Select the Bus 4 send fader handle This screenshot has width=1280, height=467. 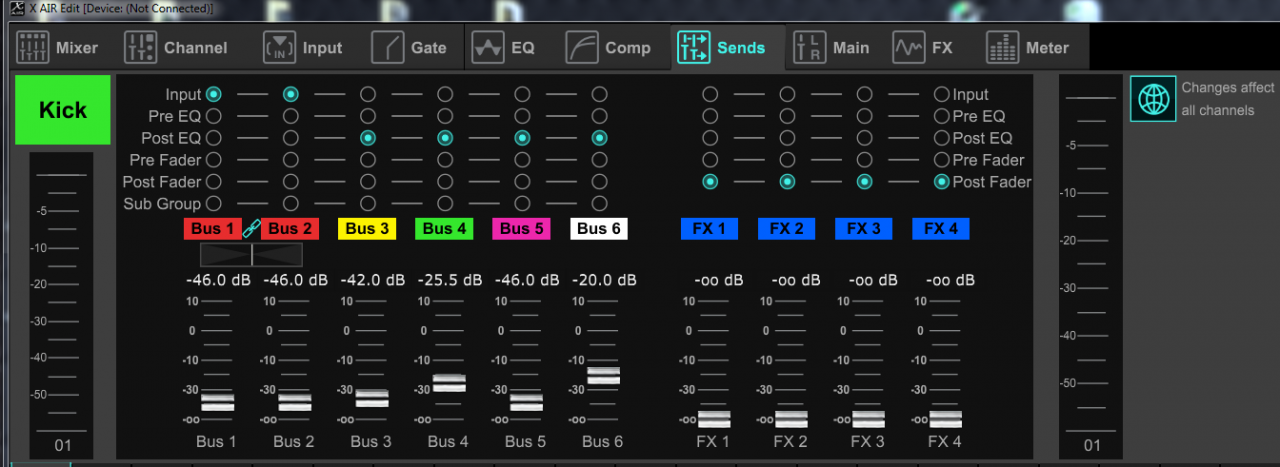448,382
